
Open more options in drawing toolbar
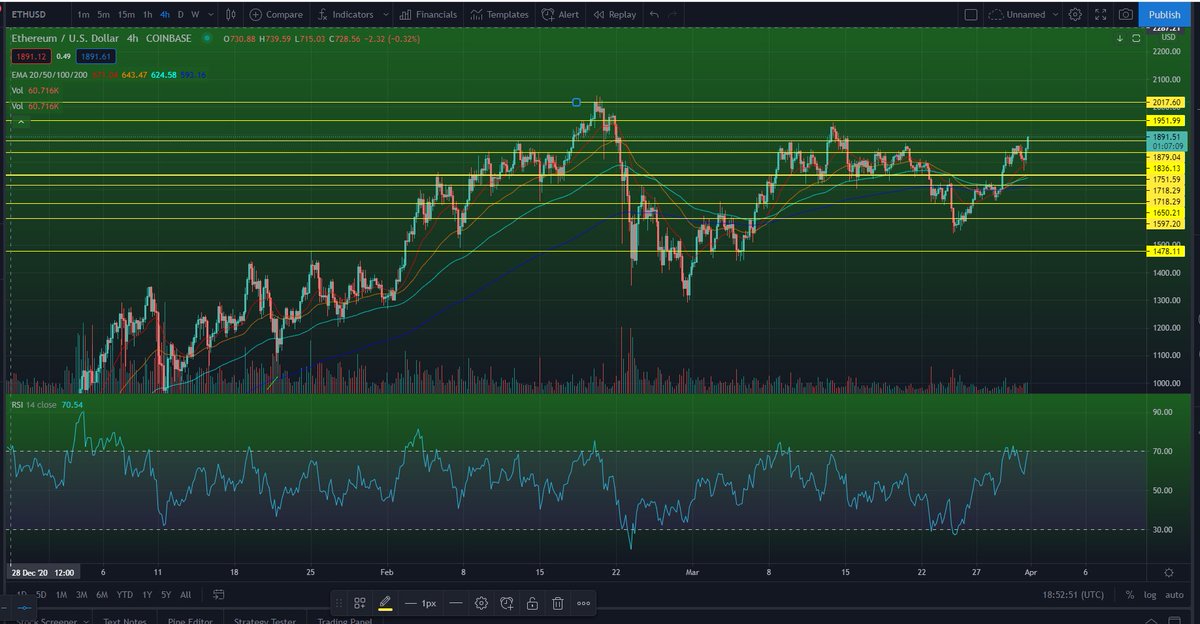click(x=583, y=603)
